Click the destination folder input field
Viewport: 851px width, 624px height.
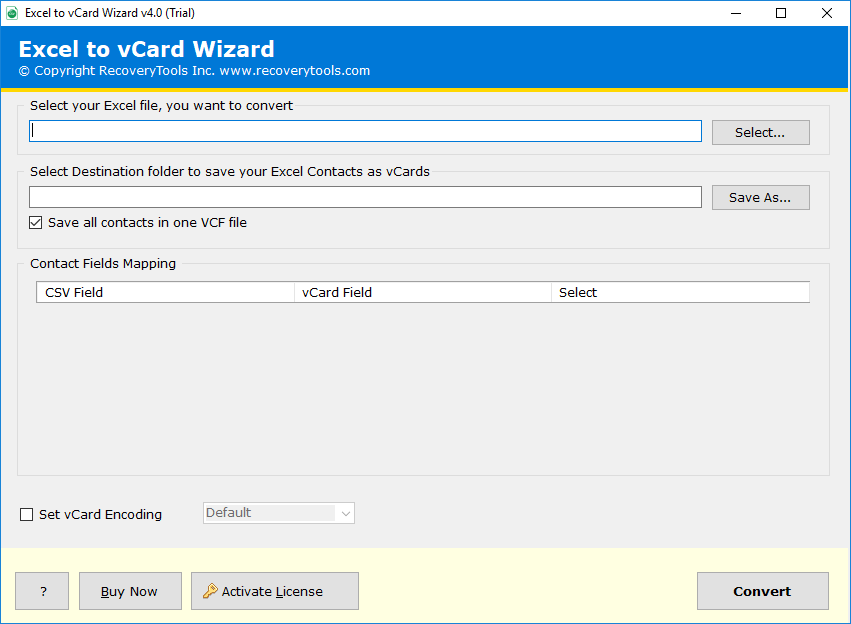(365, 196)
